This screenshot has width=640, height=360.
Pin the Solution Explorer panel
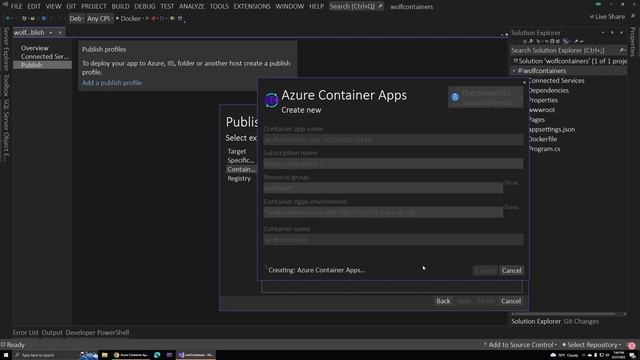pyautogui.click(x=612, y=33)
